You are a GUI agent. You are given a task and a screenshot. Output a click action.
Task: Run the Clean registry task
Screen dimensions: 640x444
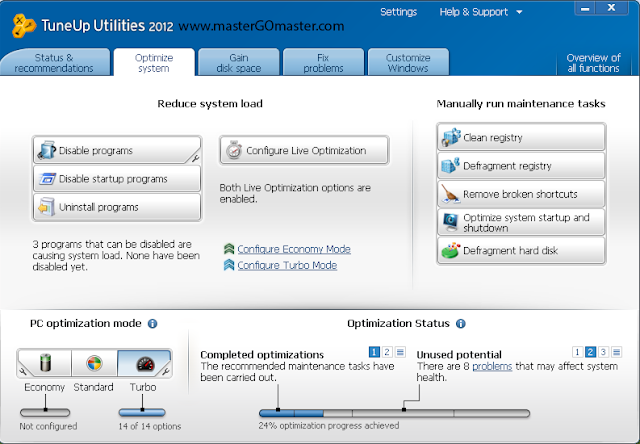click(x=521, y=137)
